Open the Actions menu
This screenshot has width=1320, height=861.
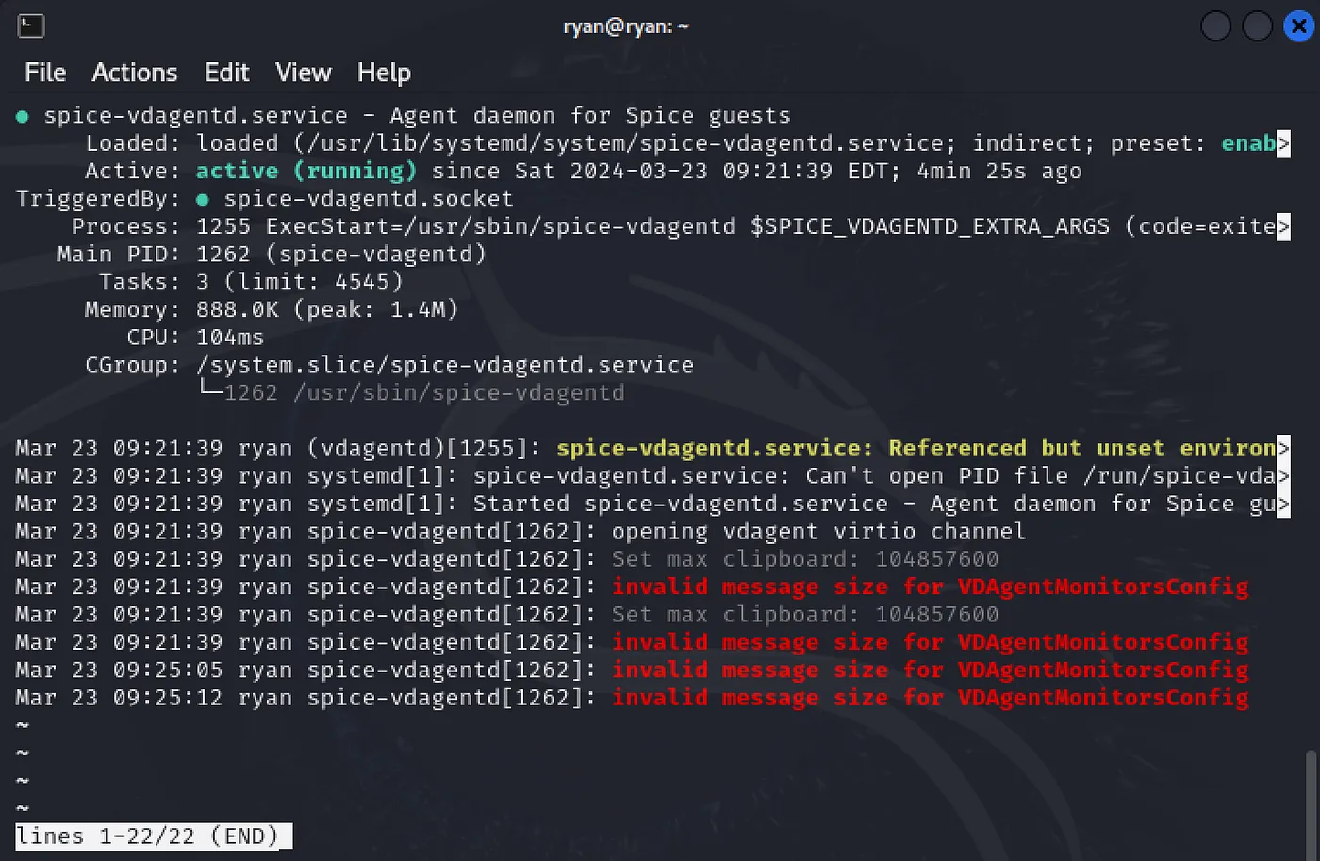(x=134, y=72)
